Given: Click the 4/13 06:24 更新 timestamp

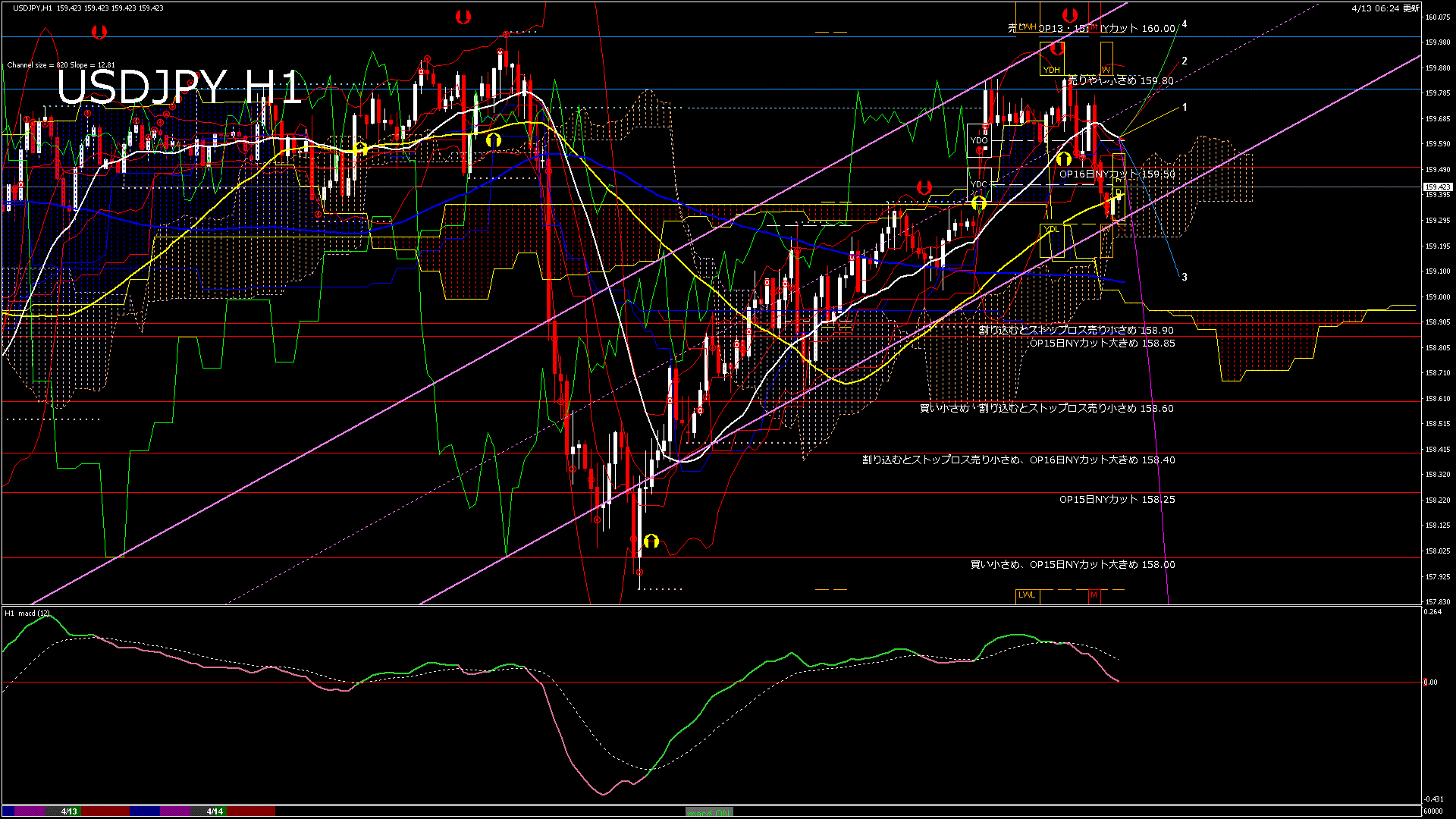Looking at the screenshot, I should (x=1385, y=8).
